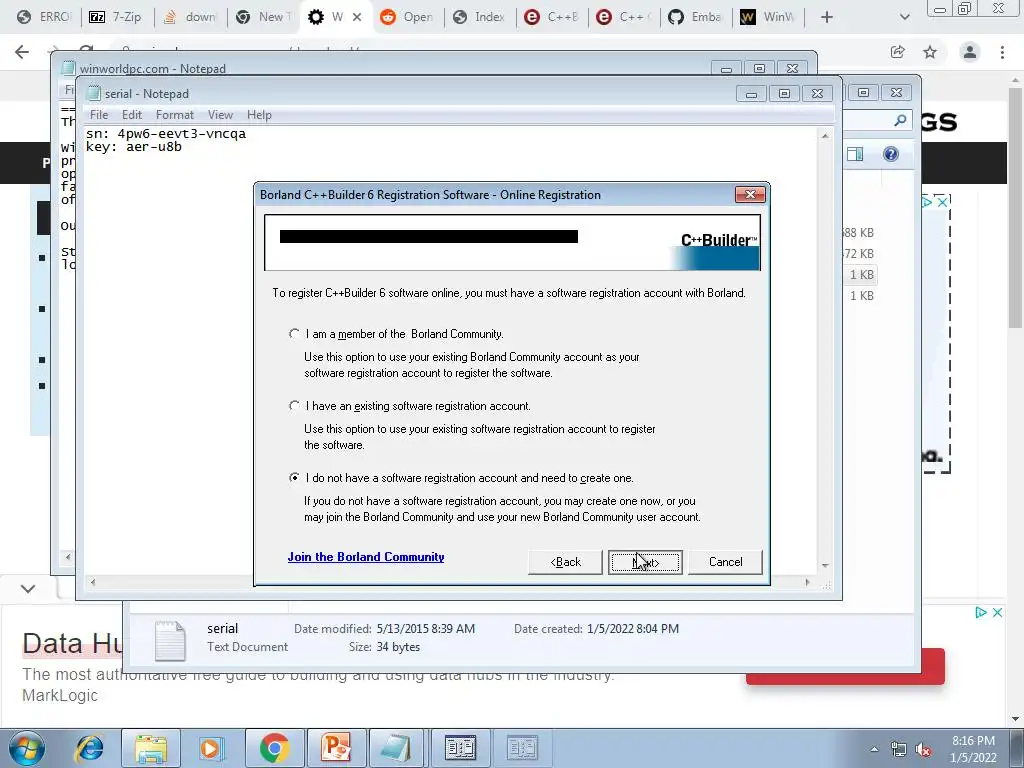Open Windows Explorer from taskbar
1024x768 pixels.
[151, 748]
